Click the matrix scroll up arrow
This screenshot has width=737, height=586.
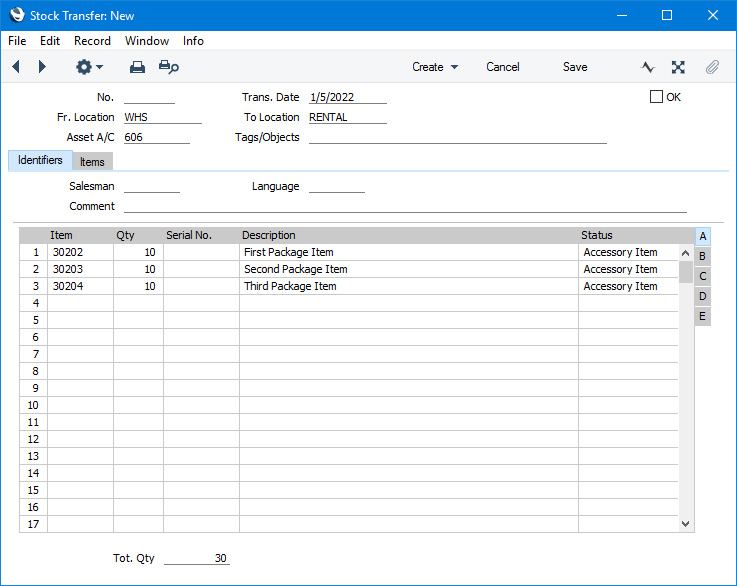pos(685,253)
